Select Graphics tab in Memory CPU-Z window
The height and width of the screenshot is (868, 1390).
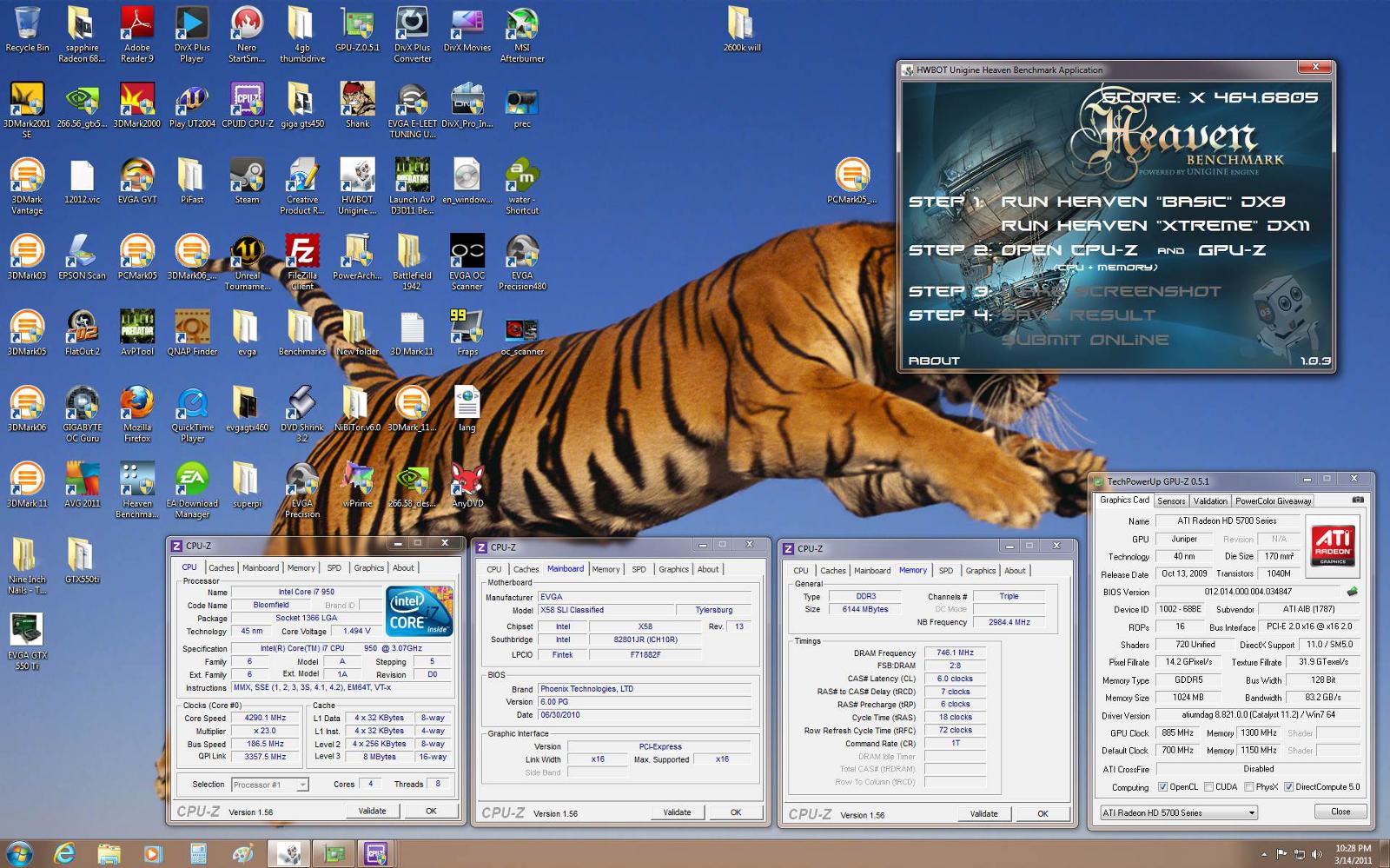tap(980, 570)
